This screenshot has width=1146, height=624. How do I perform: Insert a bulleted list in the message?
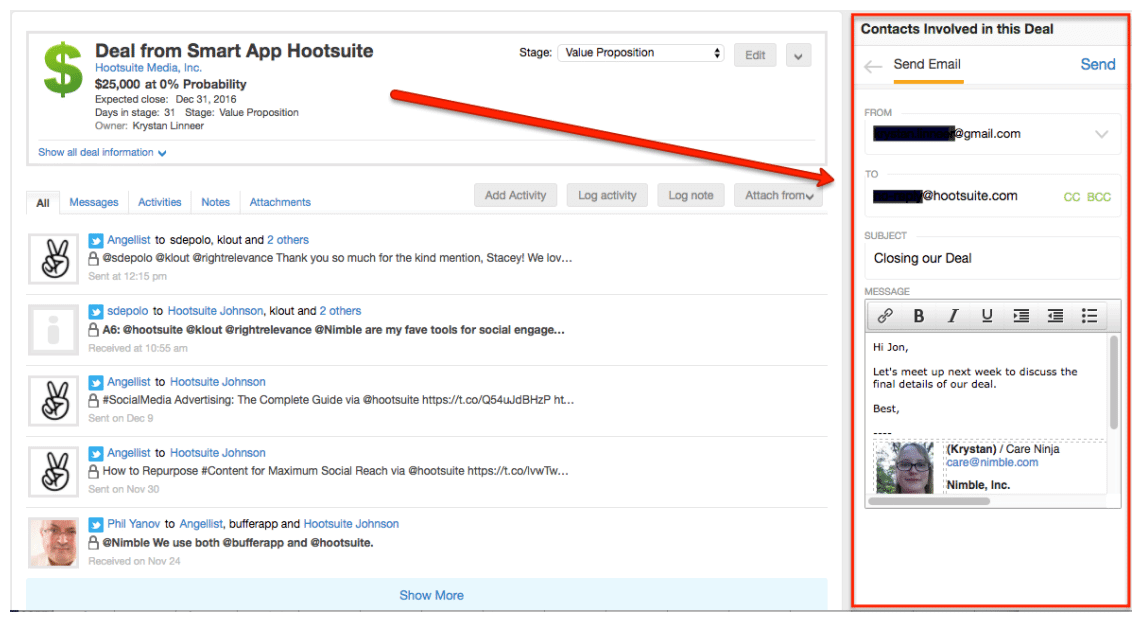(1089, 316)
